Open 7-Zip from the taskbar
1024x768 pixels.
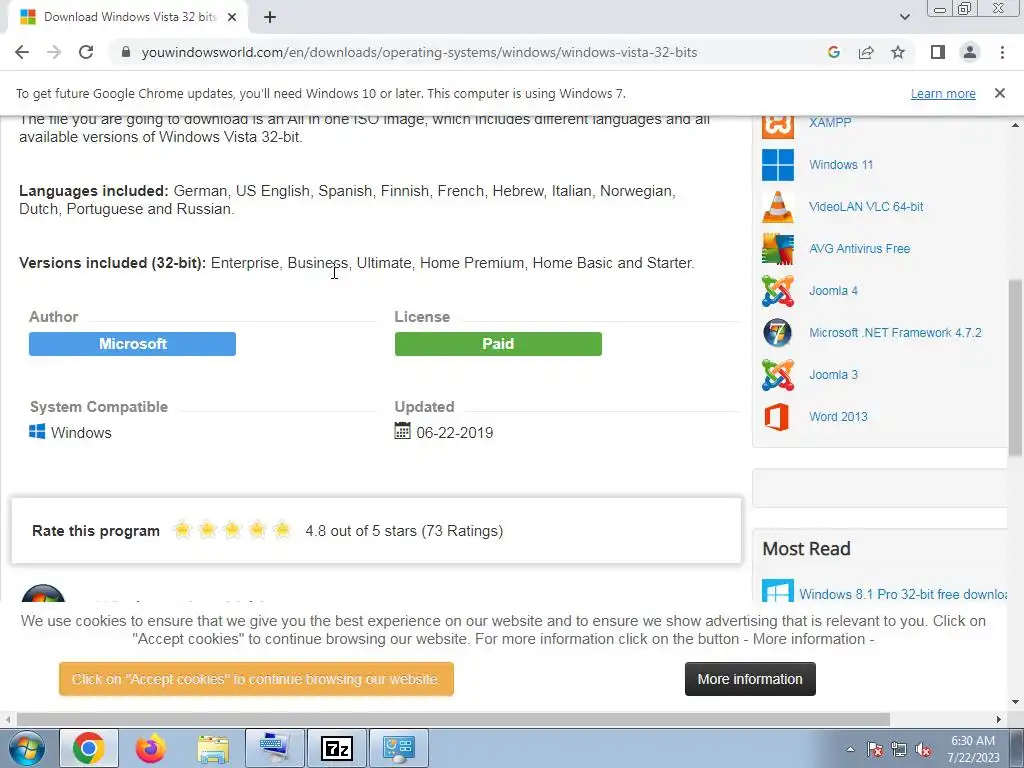pos(337,748)
